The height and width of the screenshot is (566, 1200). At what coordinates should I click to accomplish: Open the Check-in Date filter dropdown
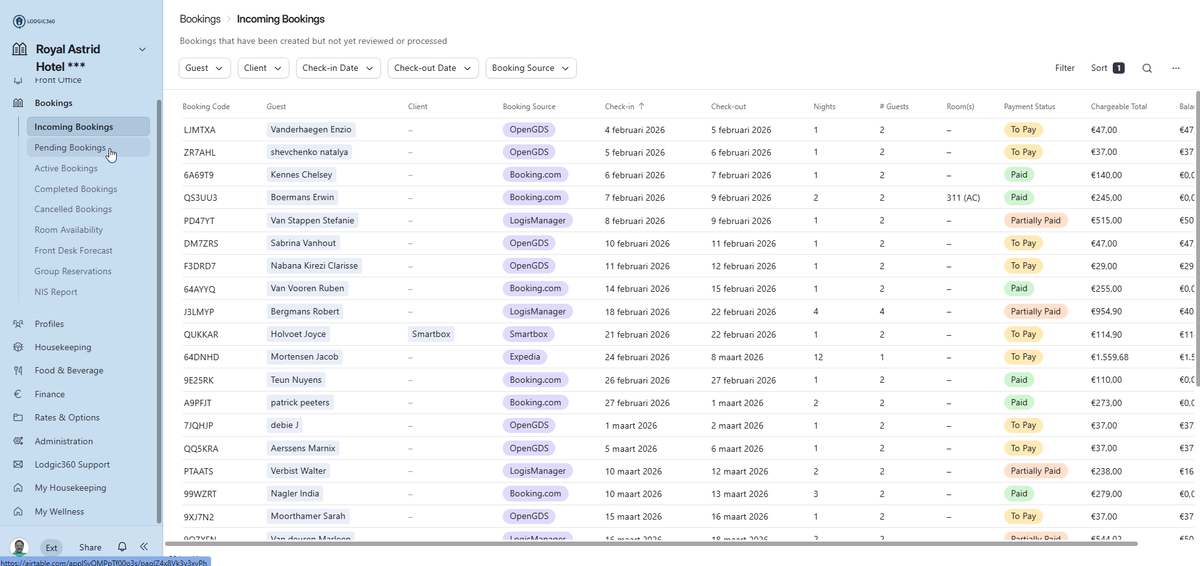click(339, 68)
